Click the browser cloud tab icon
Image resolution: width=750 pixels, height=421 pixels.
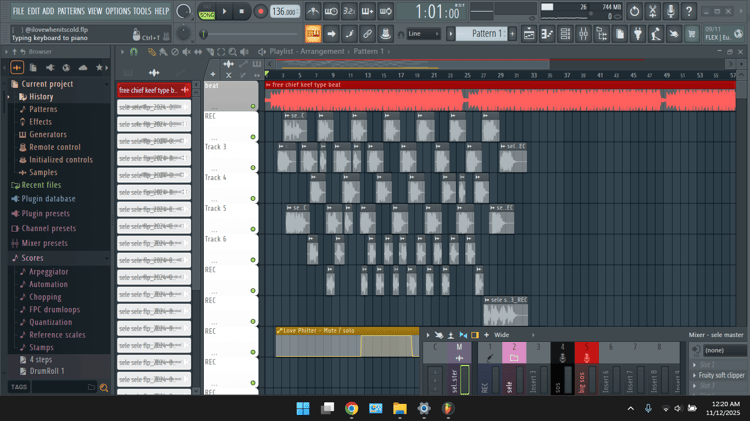point(83,67)
